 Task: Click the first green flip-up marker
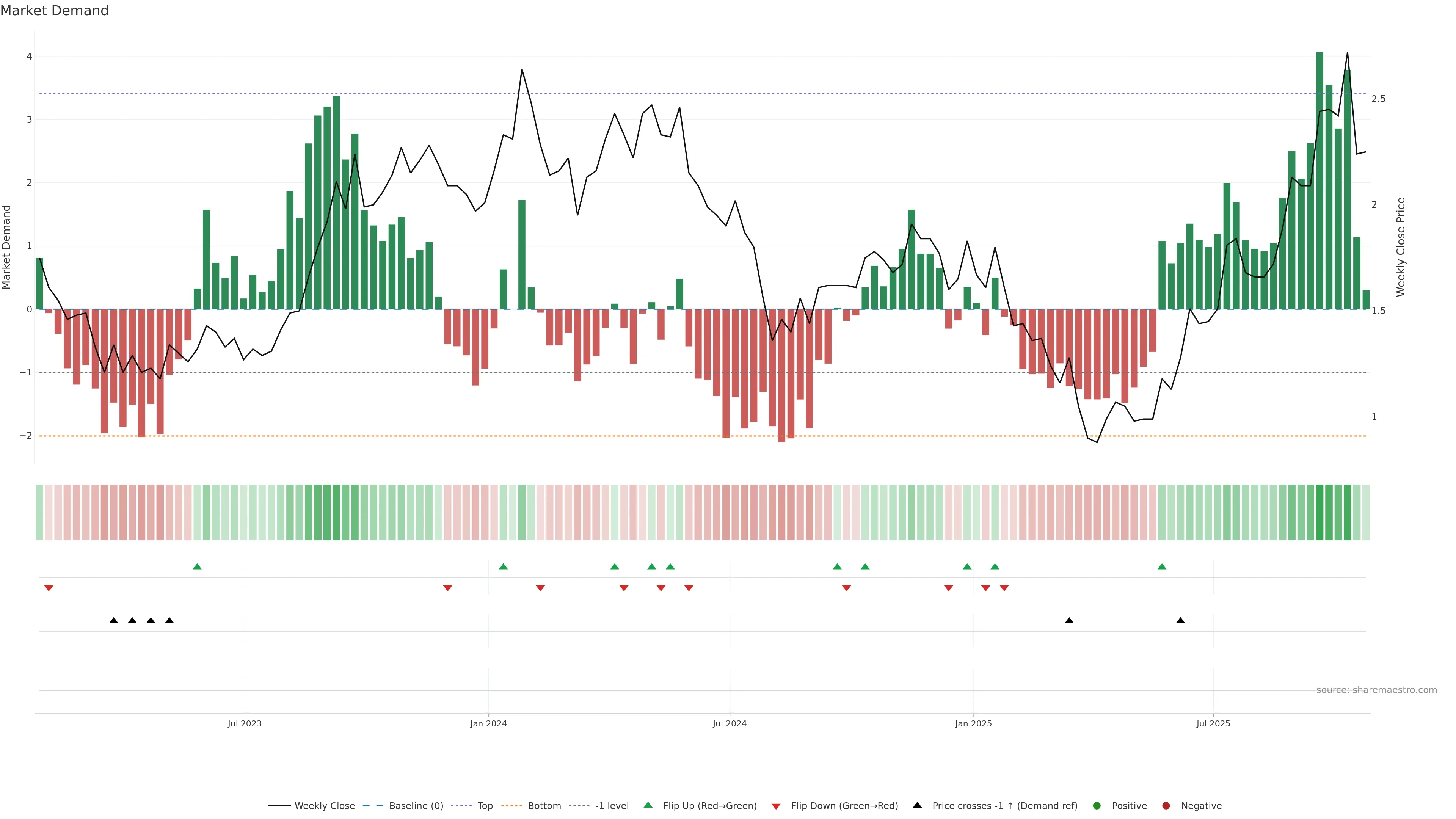(x=197, y=566)
